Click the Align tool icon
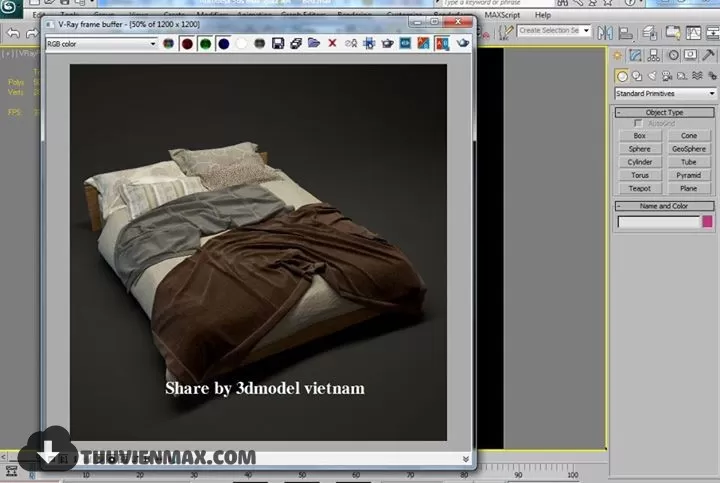720x483 pixels. coord(625,33)
